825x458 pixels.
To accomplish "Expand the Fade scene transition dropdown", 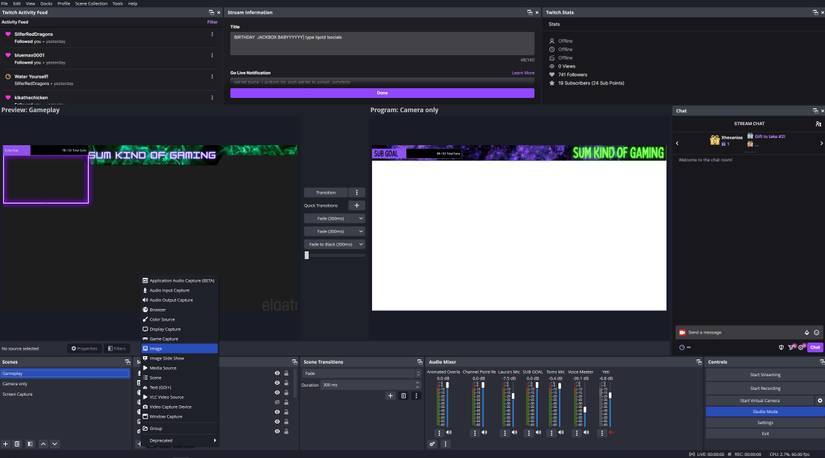I will (x=361, y=373).
